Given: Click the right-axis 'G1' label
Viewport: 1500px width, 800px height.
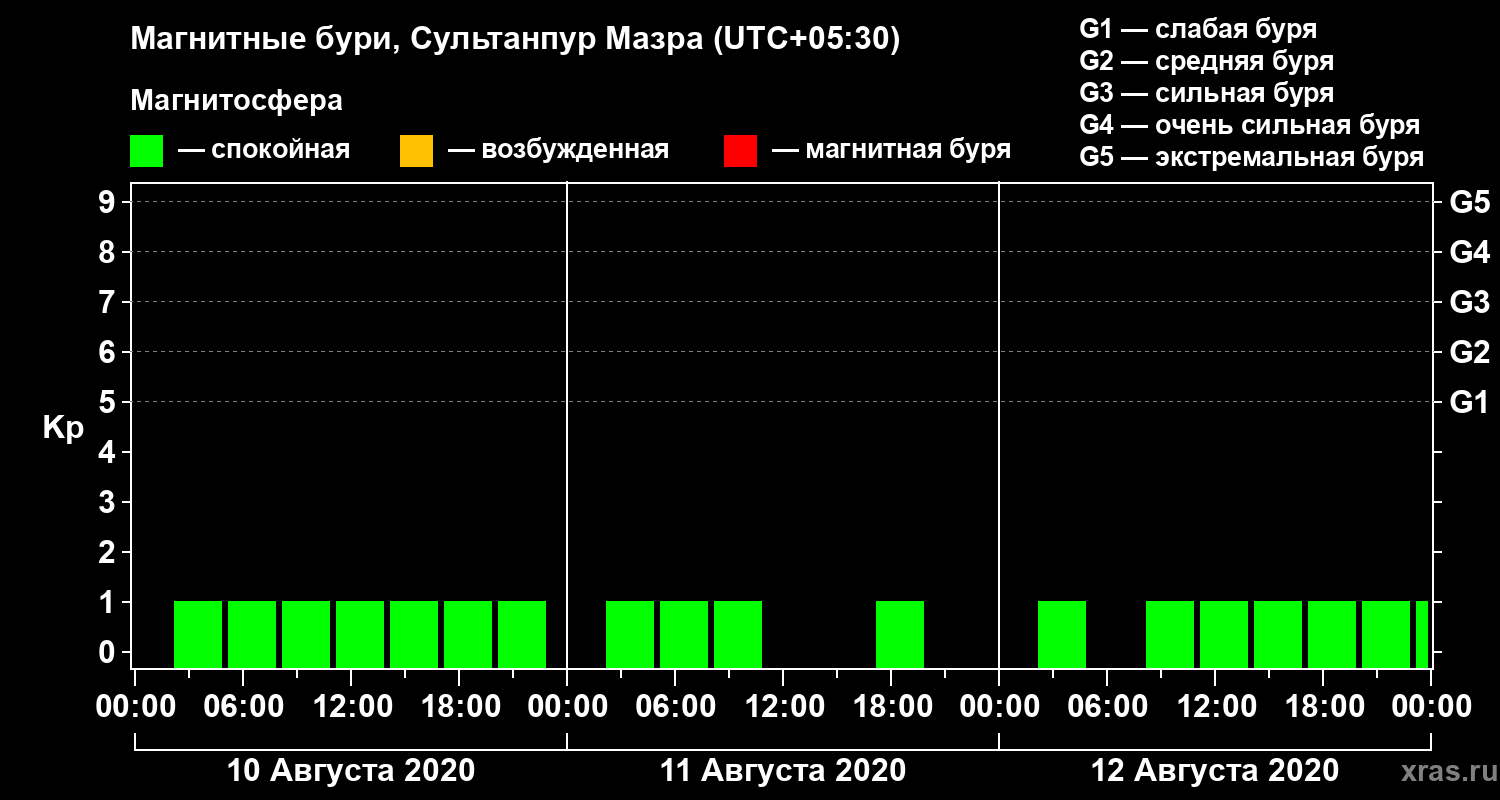Looking at the screenshot, I should (1470, 403).
